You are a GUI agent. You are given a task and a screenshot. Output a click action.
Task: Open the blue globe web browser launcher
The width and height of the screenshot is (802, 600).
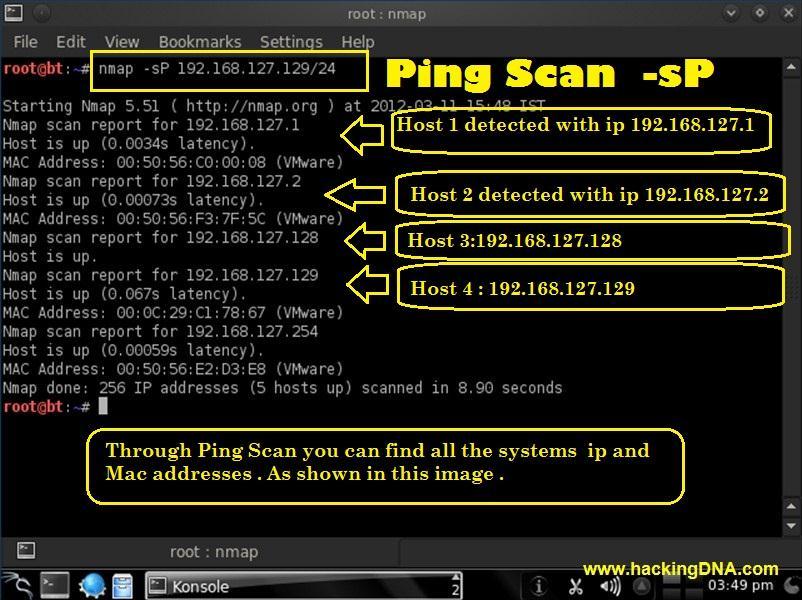(92, 586)
